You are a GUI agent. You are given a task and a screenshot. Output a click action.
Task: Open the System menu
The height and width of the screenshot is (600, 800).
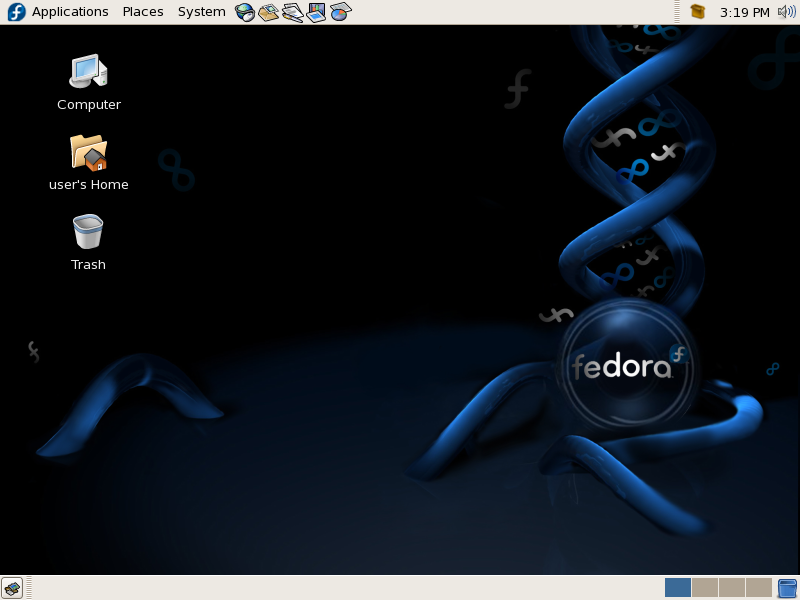202,12
